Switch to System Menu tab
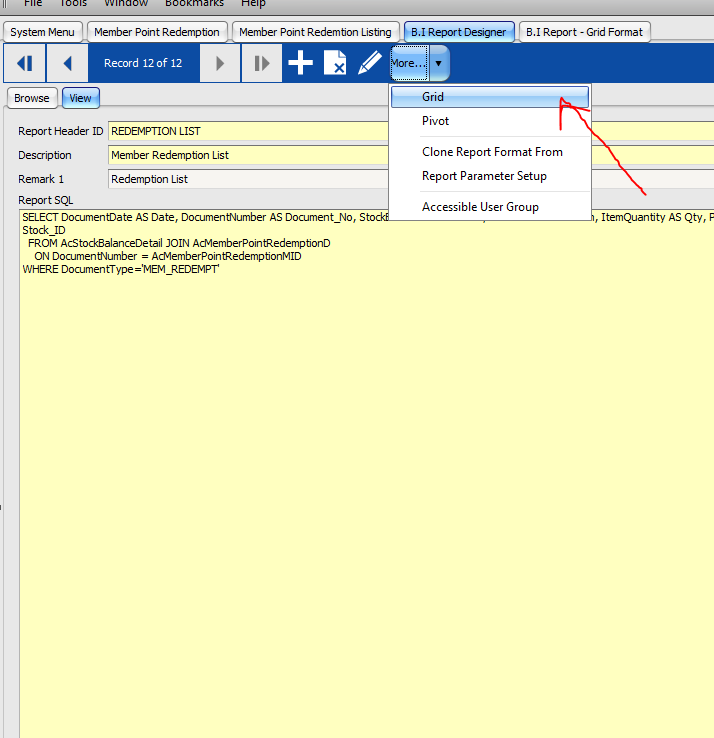The width and height of the screenshot is (714, 738). pyautogui.click(x=42, y=32)
